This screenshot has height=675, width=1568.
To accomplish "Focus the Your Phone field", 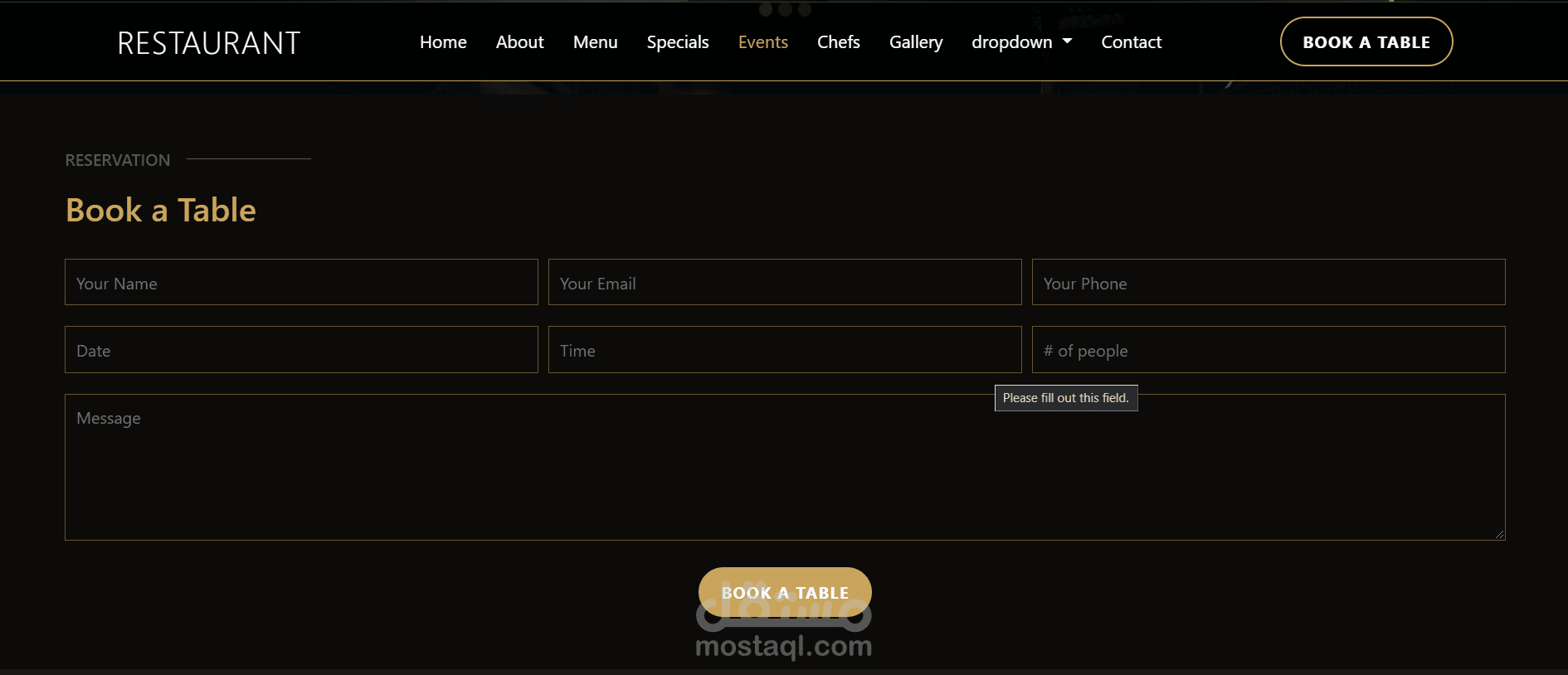I will click(1269, 282).
